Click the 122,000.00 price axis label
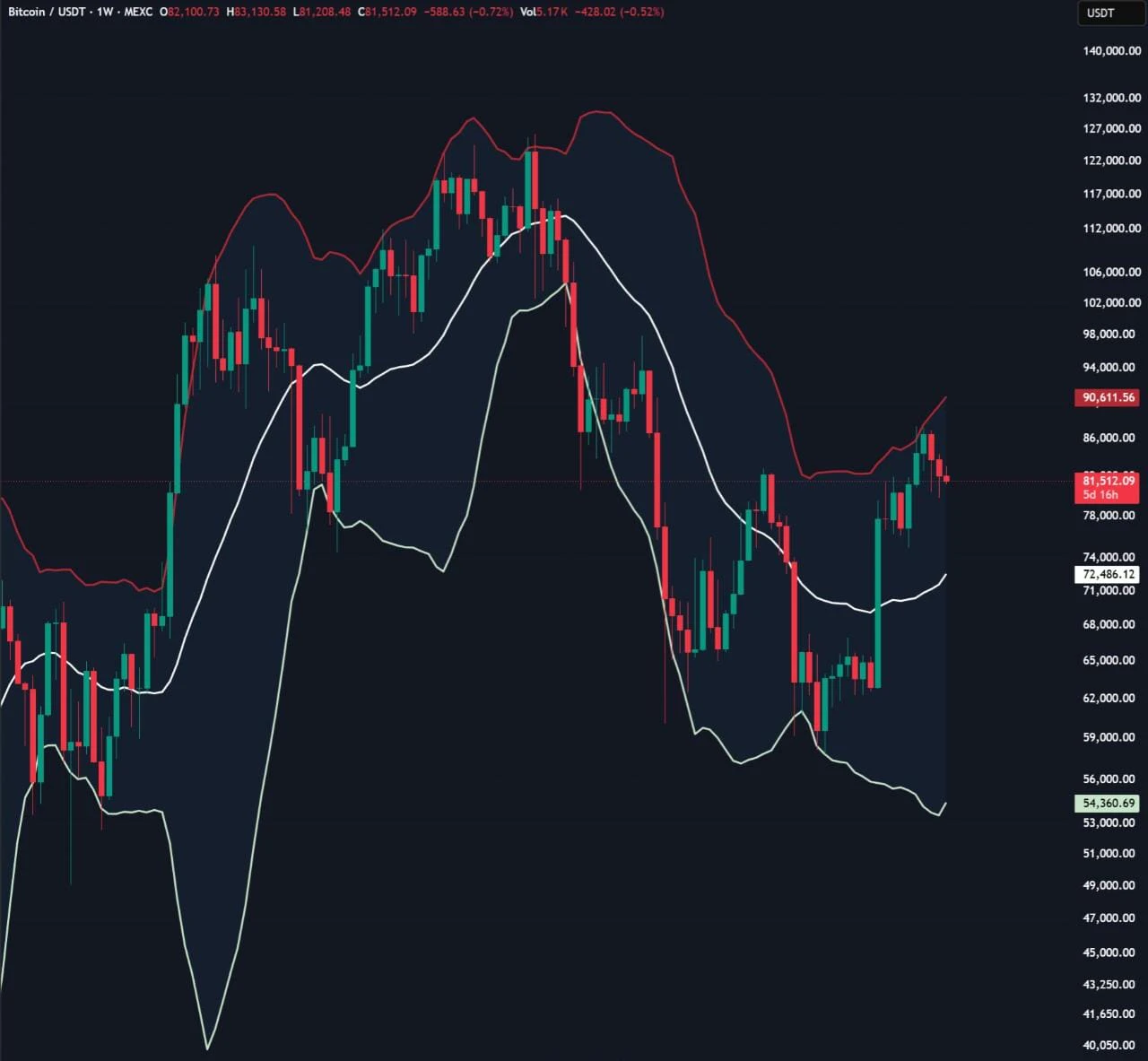The image size is (1148, 1061). pyautogui.click(x=1112, y=161)
